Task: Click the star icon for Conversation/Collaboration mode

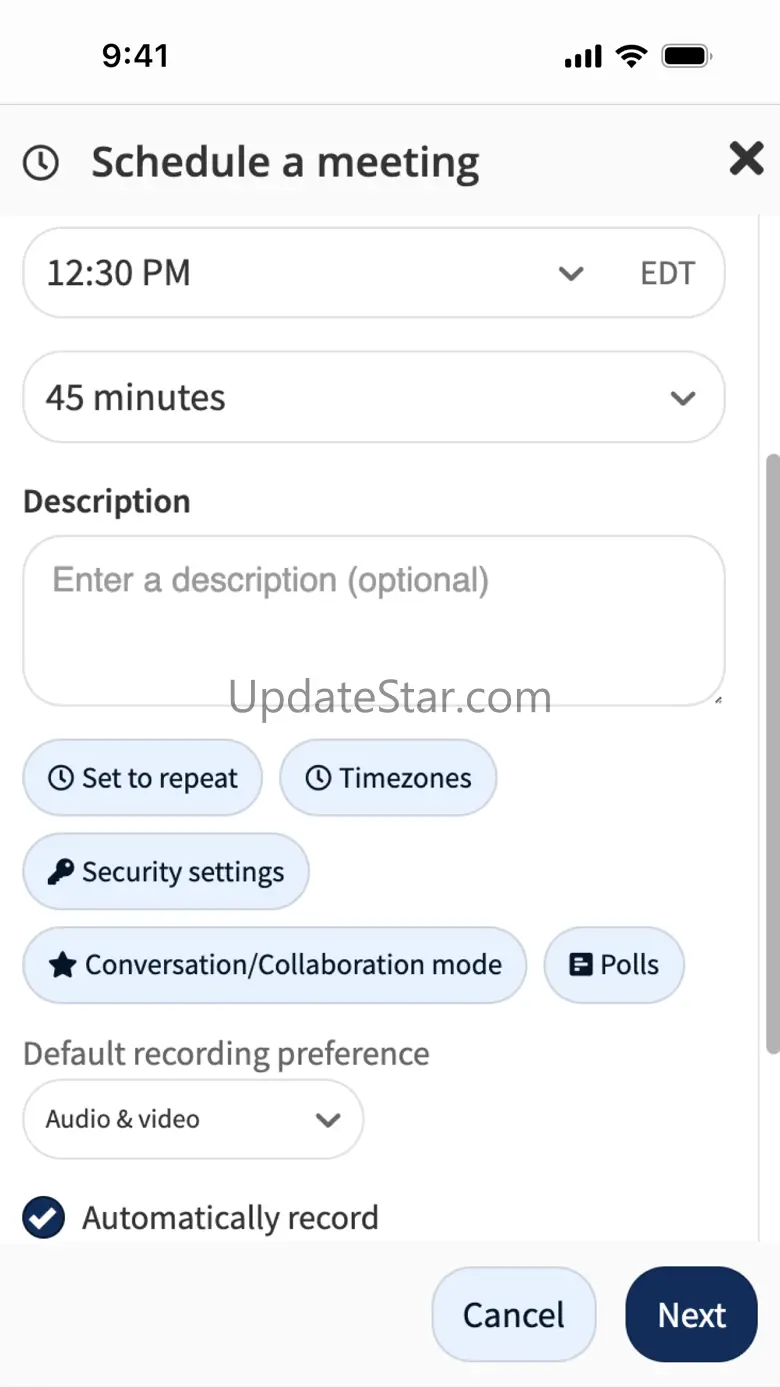Action: pyautogui.click(x=62, y=965)
